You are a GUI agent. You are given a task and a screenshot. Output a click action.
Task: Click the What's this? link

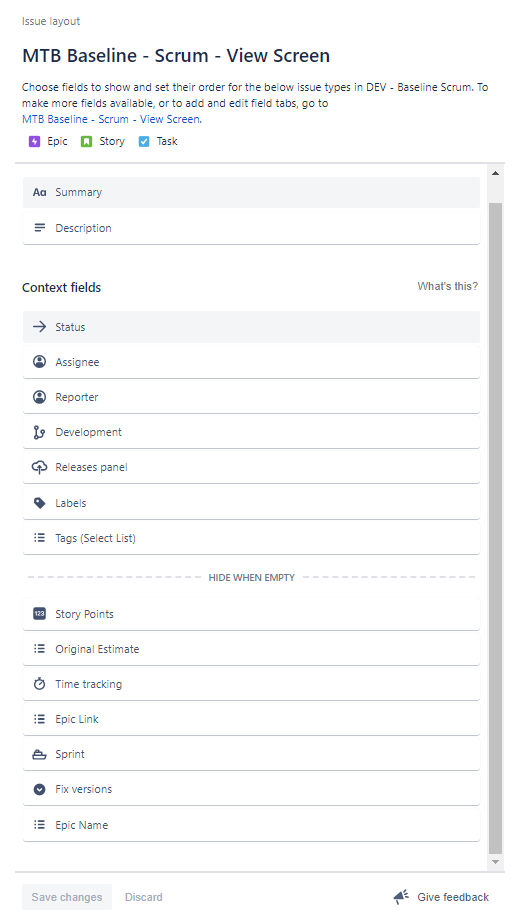pyautogui.click(x=448, y=287)
